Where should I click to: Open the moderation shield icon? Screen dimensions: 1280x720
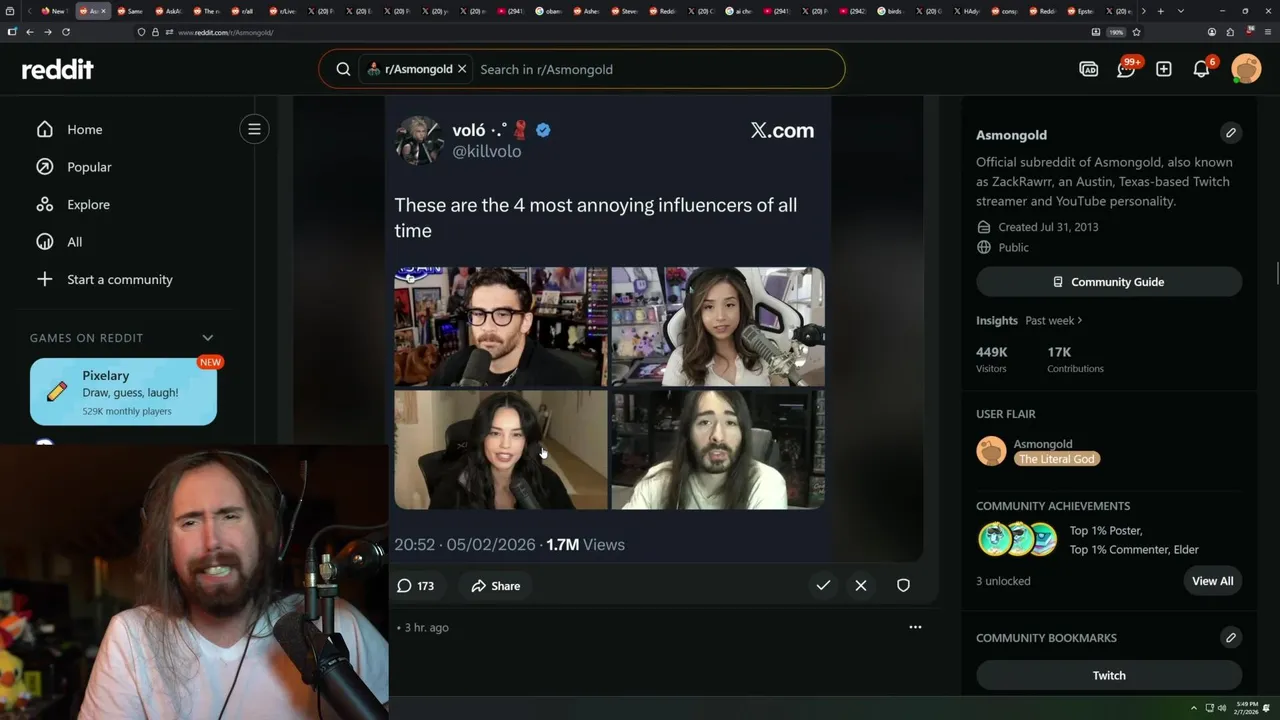(x=903, y=586)
